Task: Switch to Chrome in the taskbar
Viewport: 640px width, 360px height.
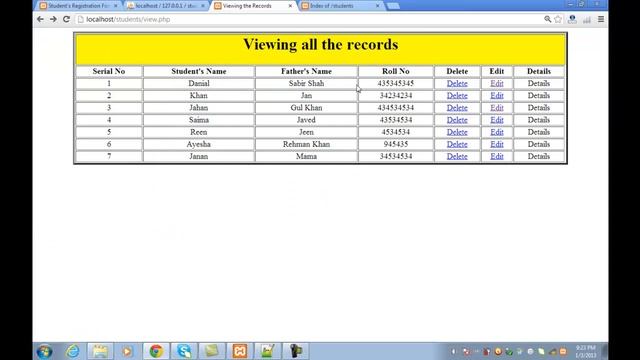Action: click(x=156, y=351)
